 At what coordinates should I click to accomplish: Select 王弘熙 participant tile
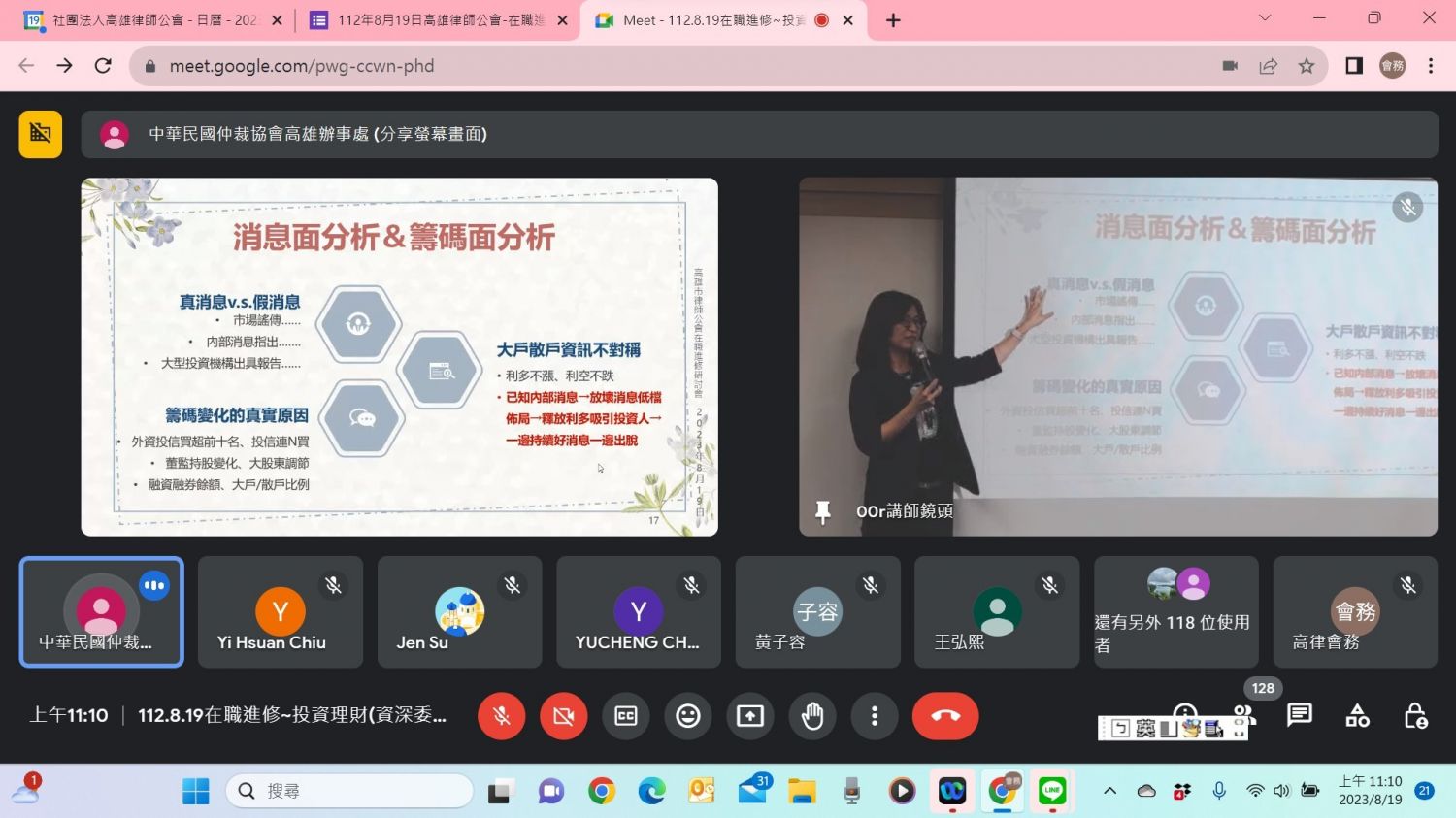[997, 612]
